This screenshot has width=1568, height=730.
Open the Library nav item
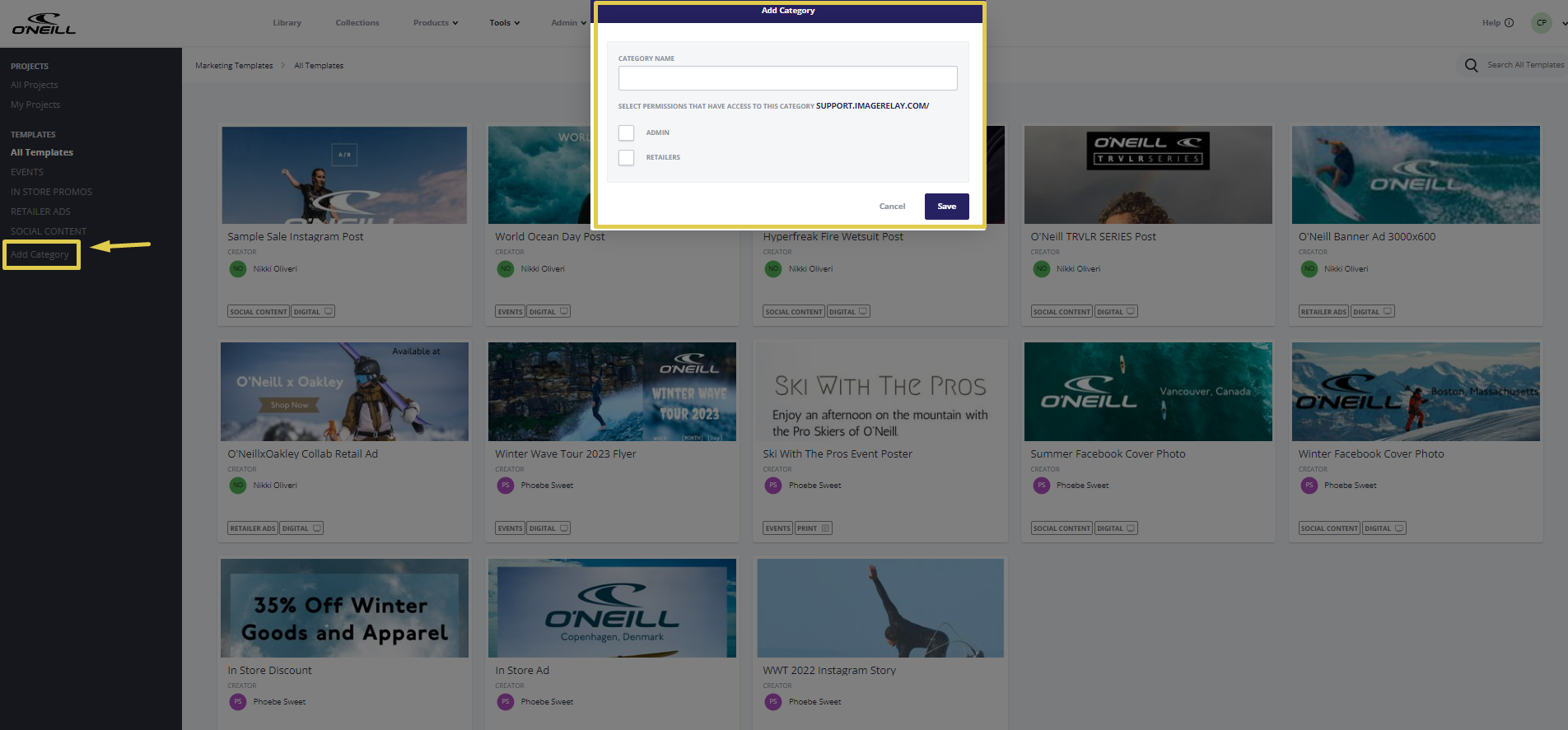pyautogui.click(x=287, y=23)
